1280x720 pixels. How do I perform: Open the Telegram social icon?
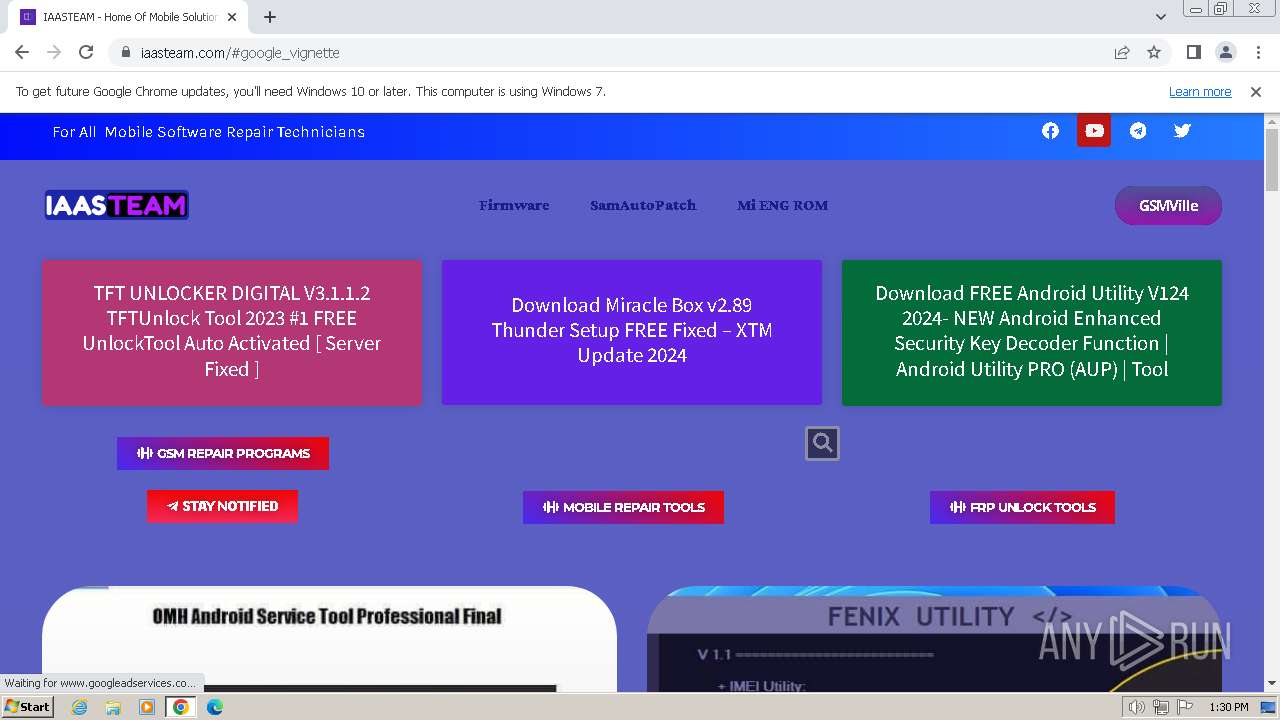1138,131
